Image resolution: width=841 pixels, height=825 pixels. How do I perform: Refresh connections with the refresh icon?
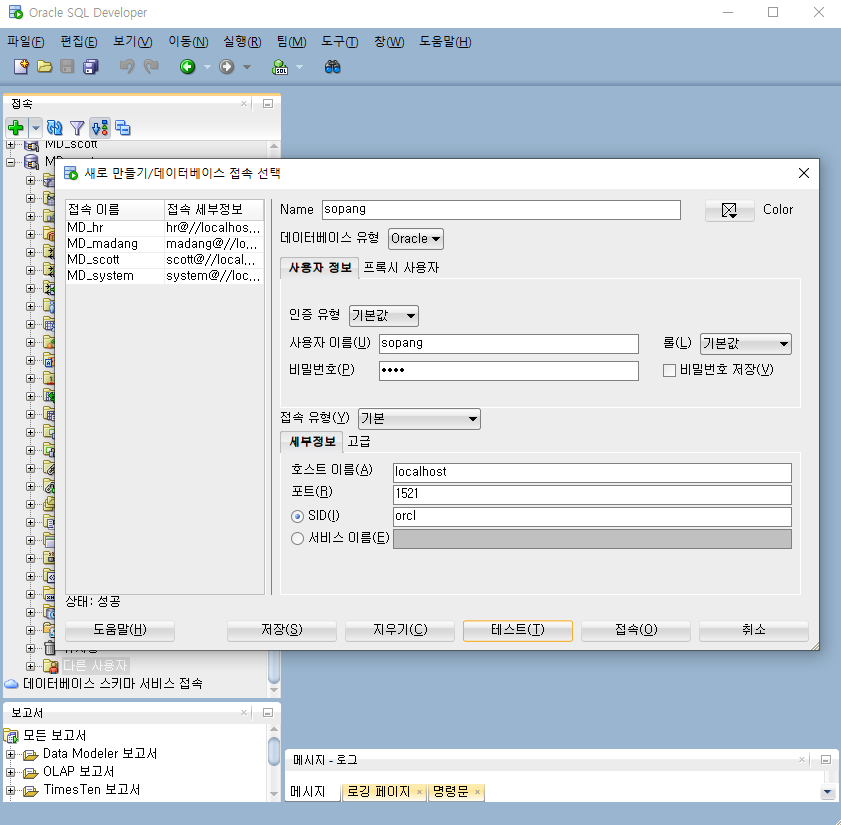(x=54, y=128)
